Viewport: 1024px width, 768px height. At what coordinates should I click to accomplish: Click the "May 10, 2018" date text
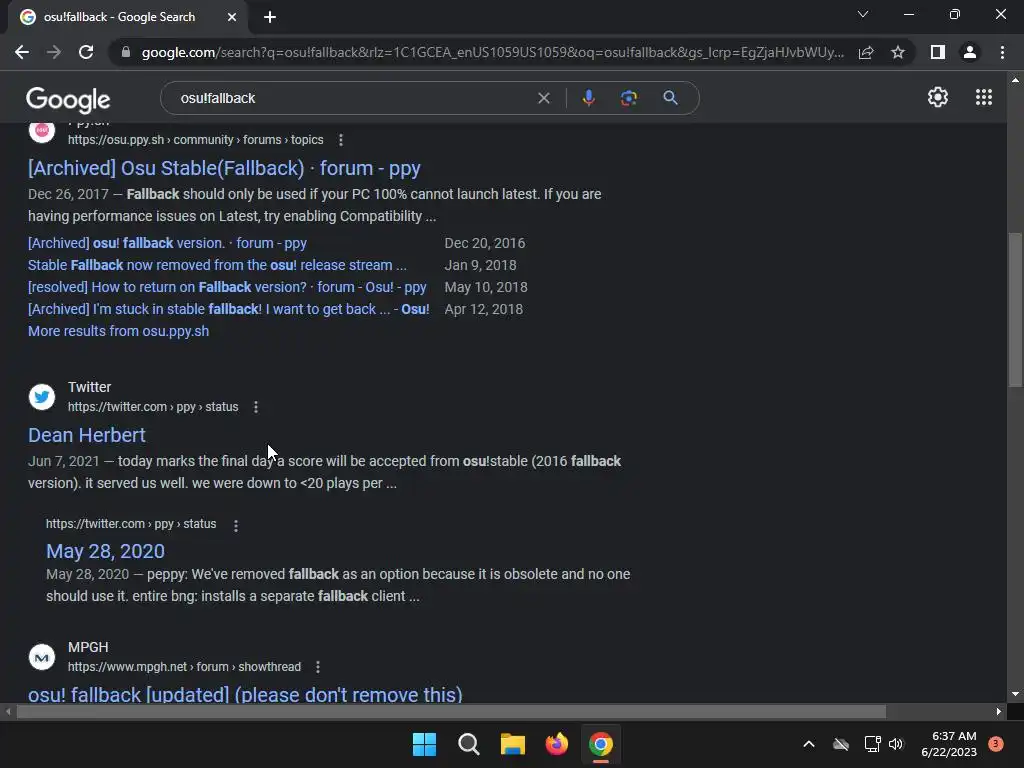point(486,287)
